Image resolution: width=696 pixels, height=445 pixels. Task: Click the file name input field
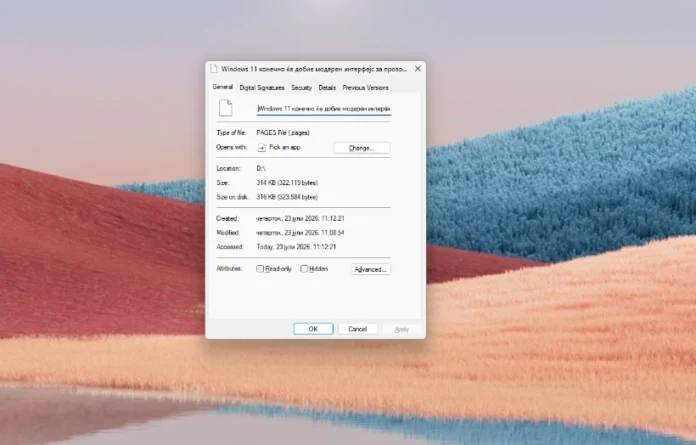(324, 109)
